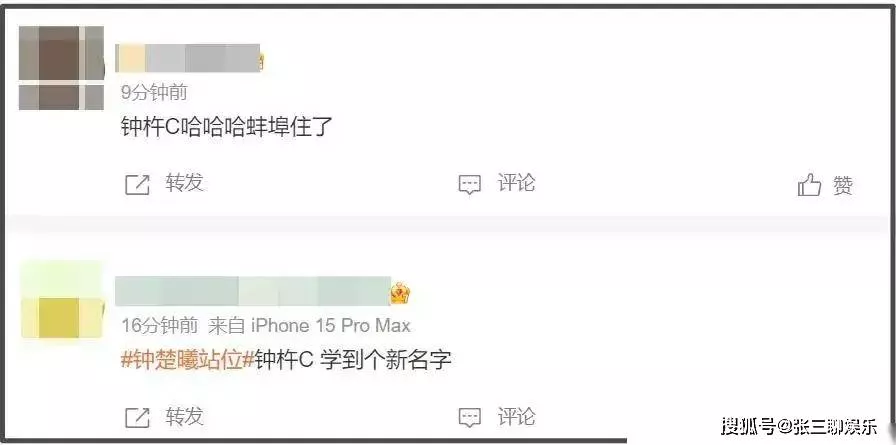Click the 转发 label on the second post
896x445 pixels.
point(185,416)
